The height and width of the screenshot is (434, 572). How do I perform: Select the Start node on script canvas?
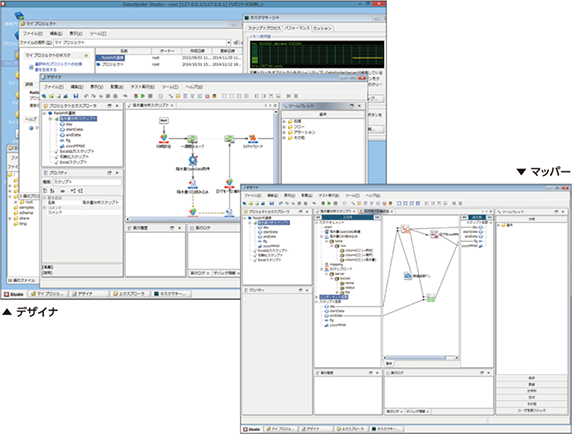coord(164,120)
